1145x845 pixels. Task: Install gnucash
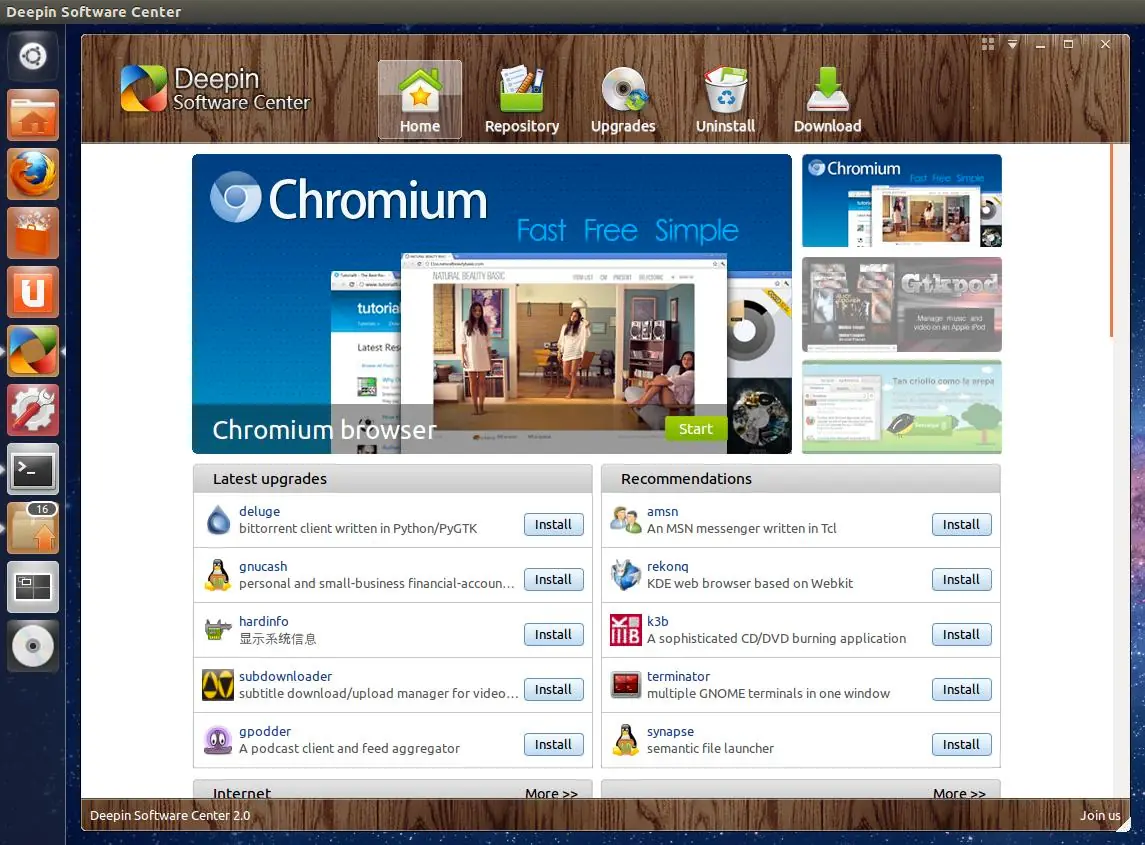(x=554, y=579)
